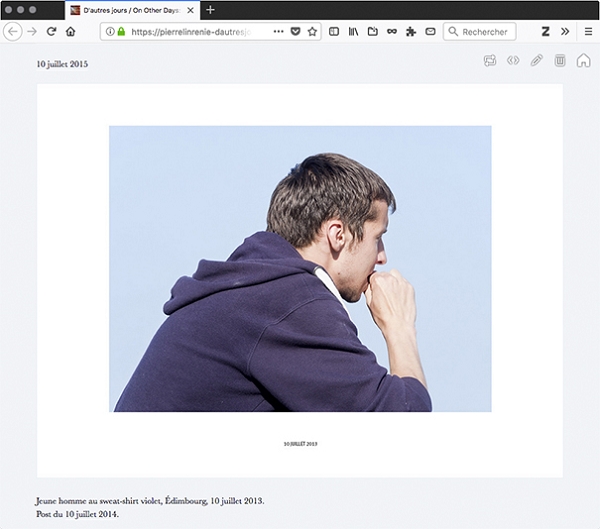Open the Firefox hamburger menu
The width and height of the screenshot is (600, 529).
(x=588, y=32)
